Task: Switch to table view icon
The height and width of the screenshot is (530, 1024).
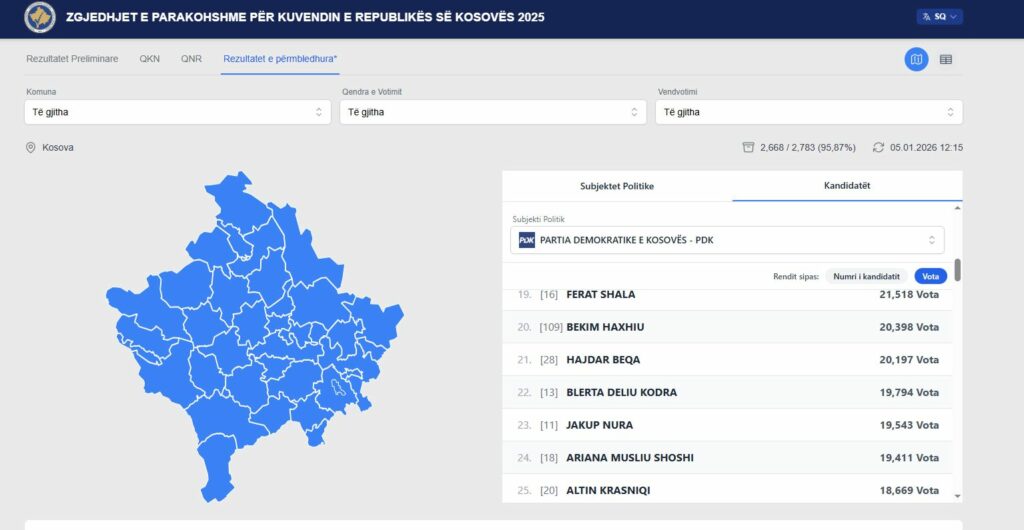Action: coord(946,59)
